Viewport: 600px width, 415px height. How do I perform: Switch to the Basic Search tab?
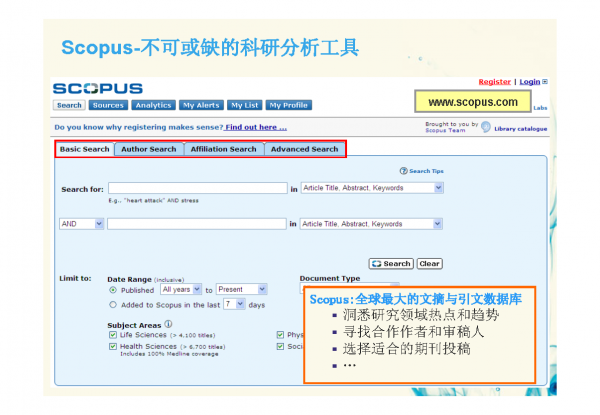coord(85,149)
